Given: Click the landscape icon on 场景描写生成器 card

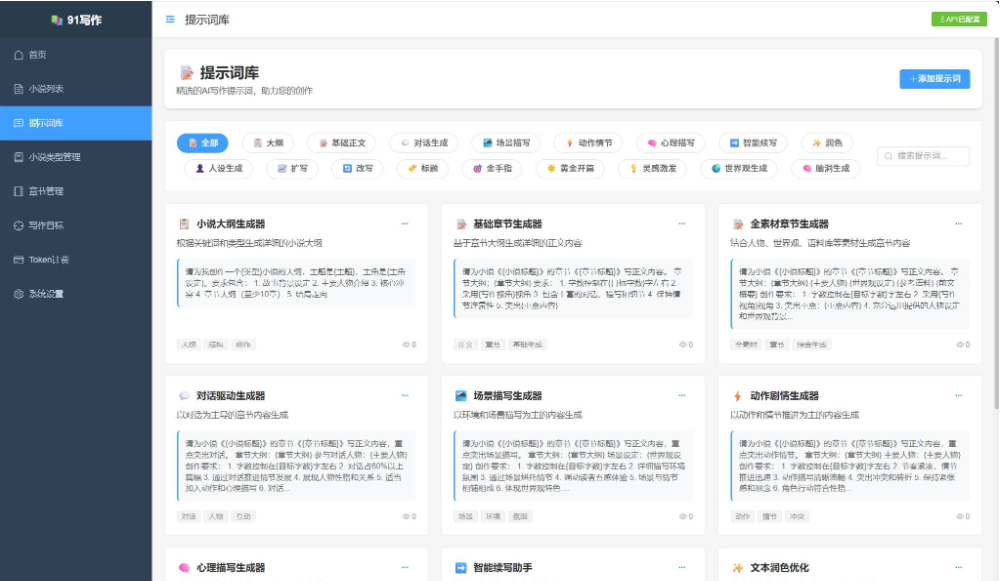Looking at the screenshot, I should pyautogui.click(x=461, y=396).
